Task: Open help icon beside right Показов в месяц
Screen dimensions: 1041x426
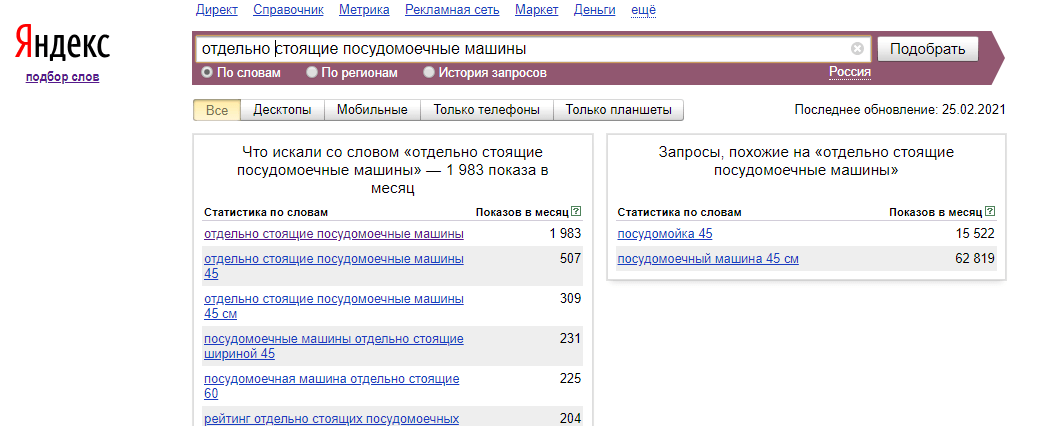Action: tap(991, 212)
